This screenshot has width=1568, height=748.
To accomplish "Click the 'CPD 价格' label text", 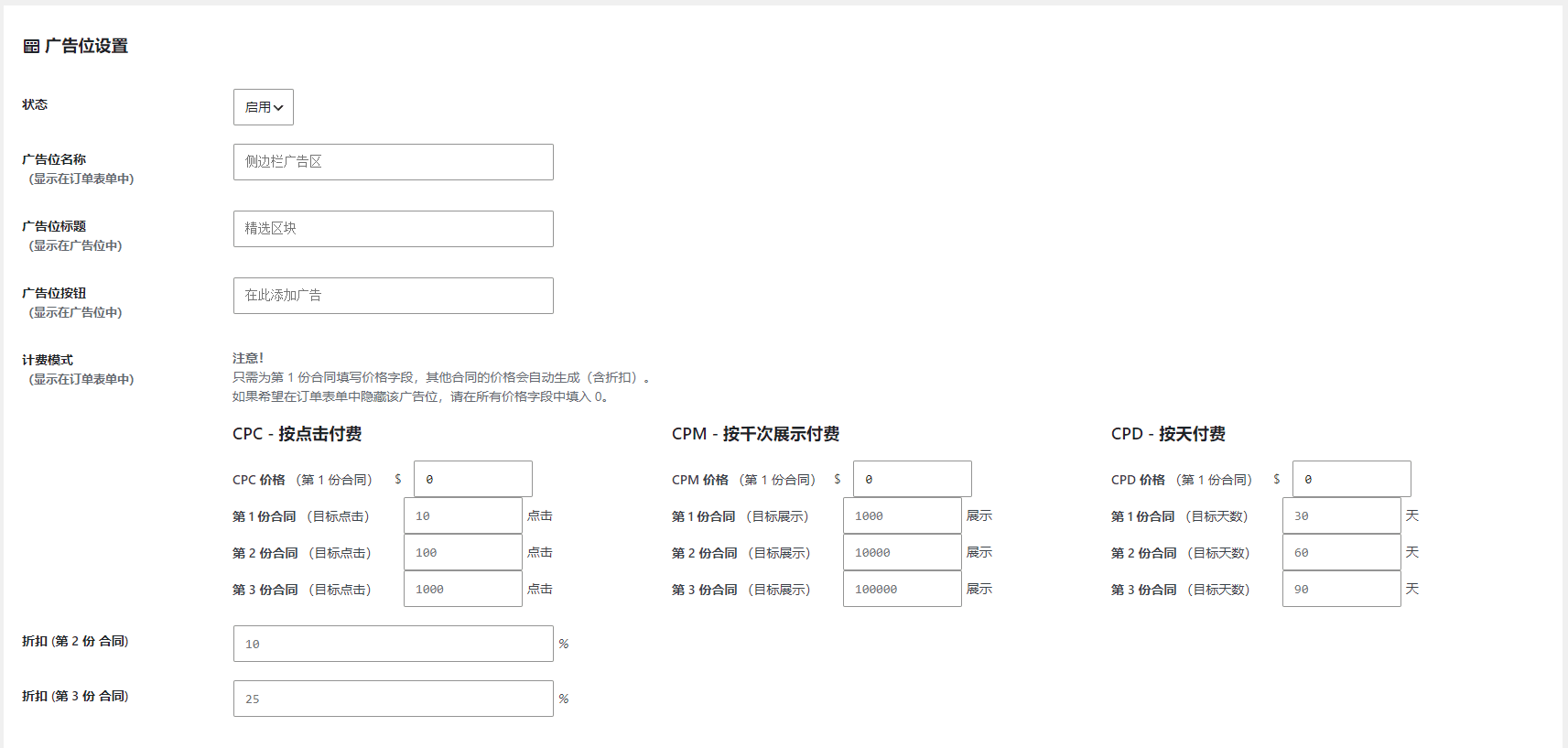I will [x=1139, y=480].
